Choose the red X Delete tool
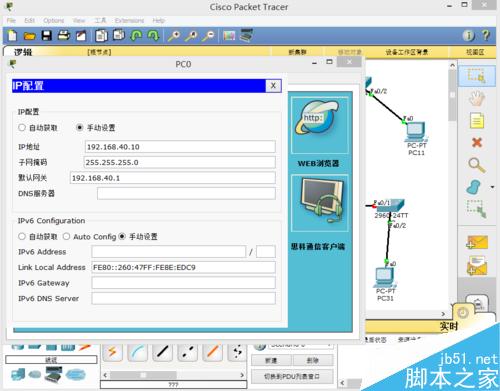This screenshot has height=391, width=500. (x=477, y=143)
